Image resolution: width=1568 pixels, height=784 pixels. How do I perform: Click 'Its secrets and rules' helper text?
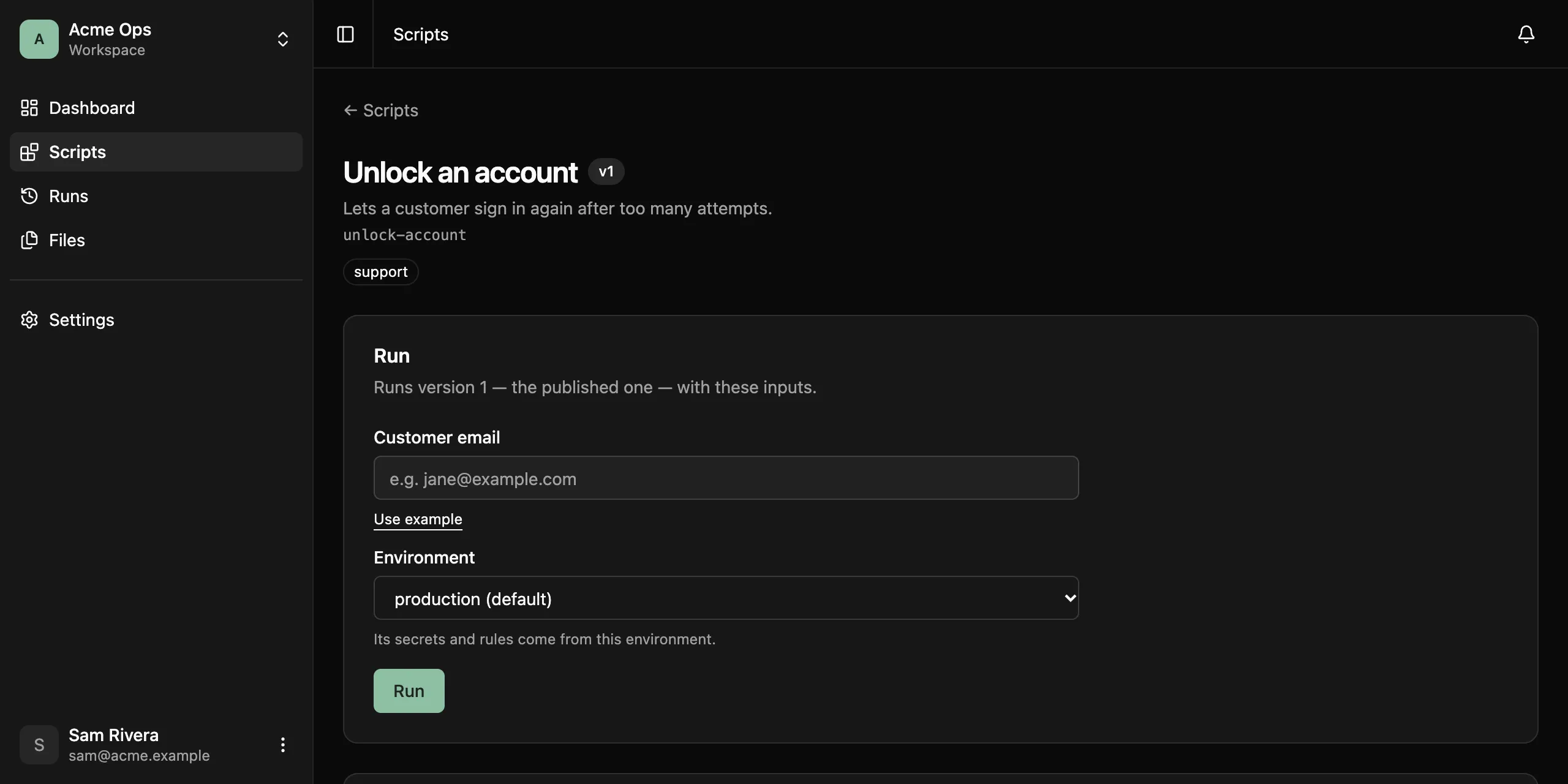[545, 639]
